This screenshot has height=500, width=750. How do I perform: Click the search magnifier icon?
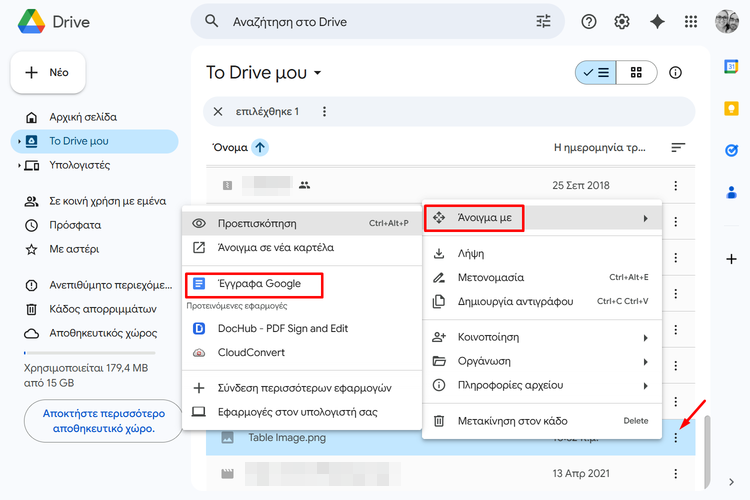[211, 21]
